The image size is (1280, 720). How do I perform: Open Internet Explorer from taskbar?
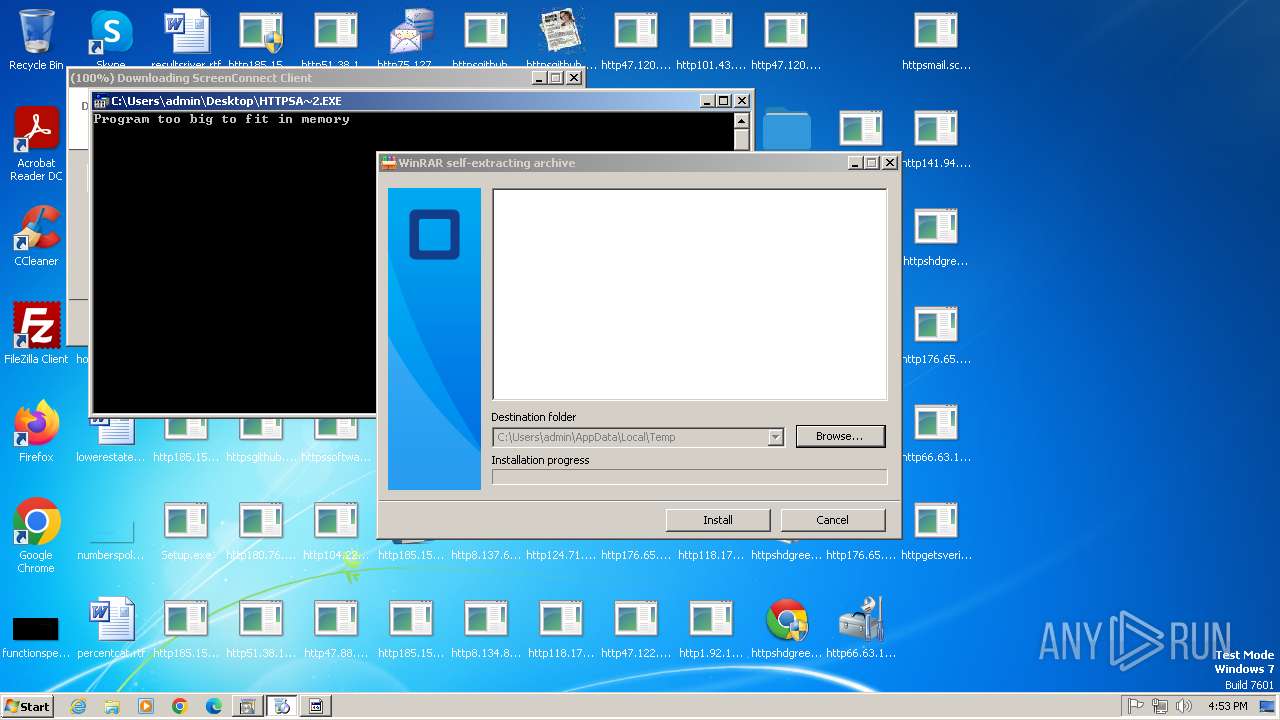coord(78,706)
